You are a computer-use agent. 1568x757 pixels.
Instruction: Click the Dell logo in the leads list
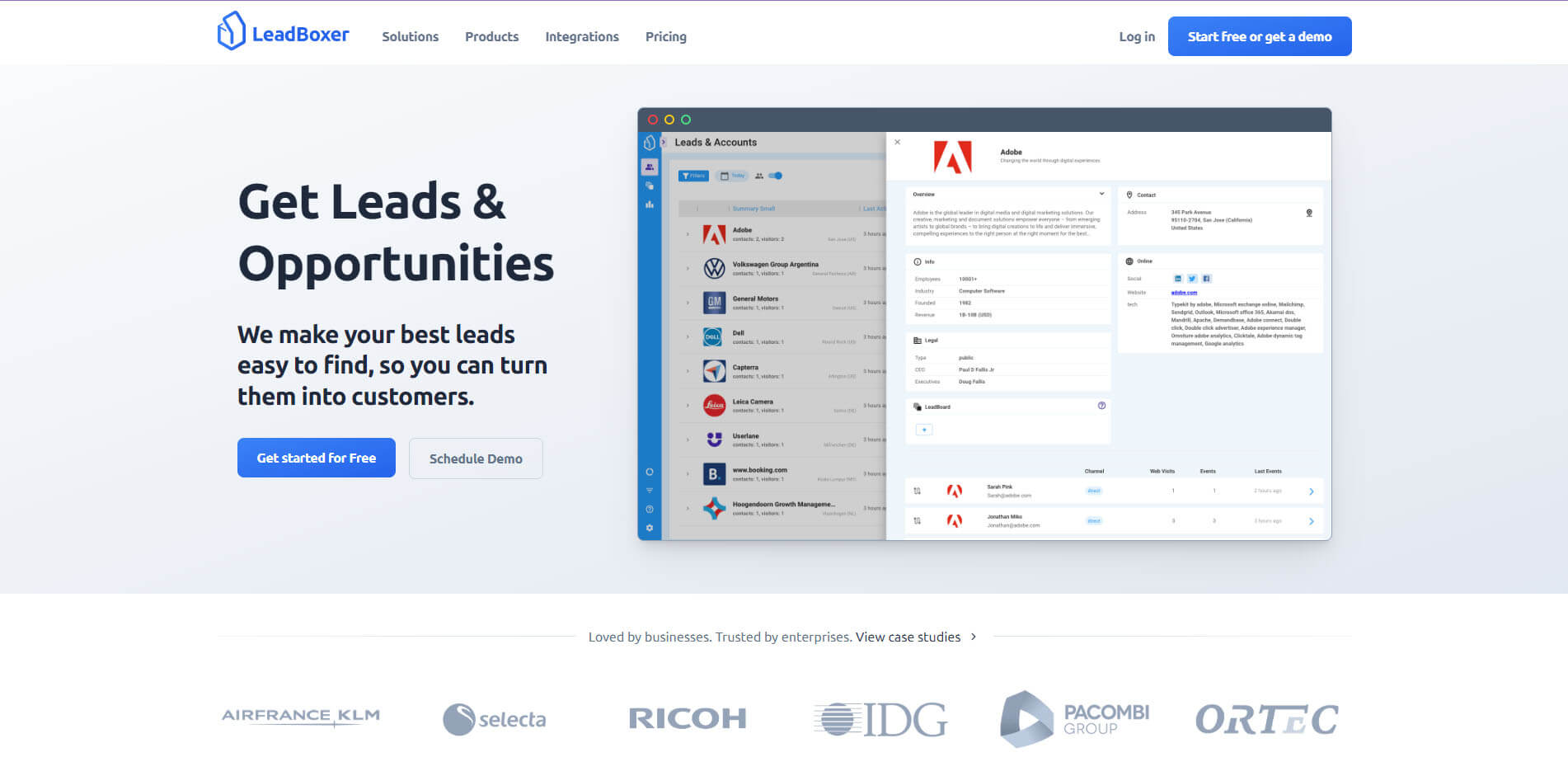tap(714, 337)
